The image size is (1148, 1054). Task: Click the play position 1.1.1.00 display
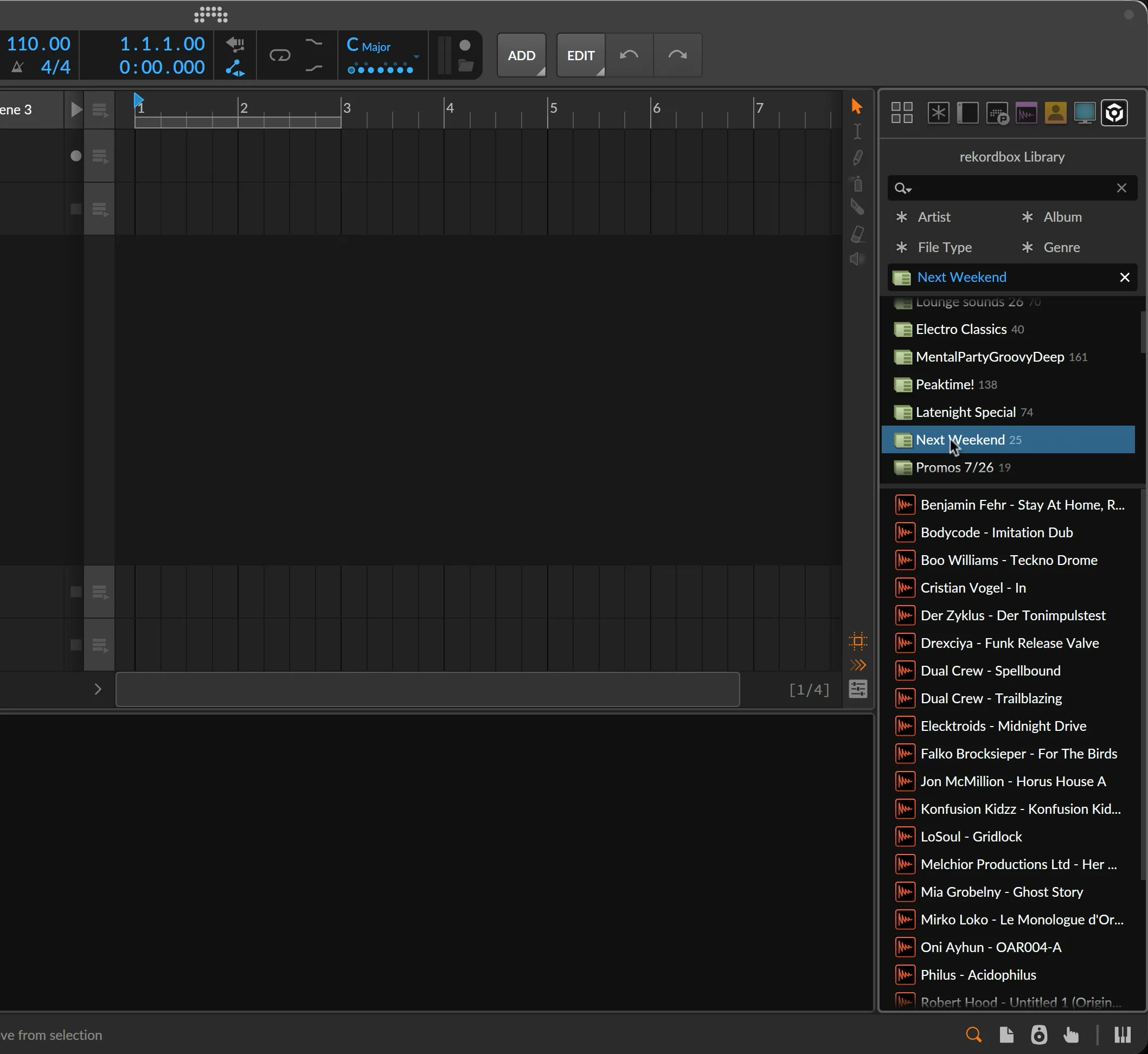(x=162, y=44)
